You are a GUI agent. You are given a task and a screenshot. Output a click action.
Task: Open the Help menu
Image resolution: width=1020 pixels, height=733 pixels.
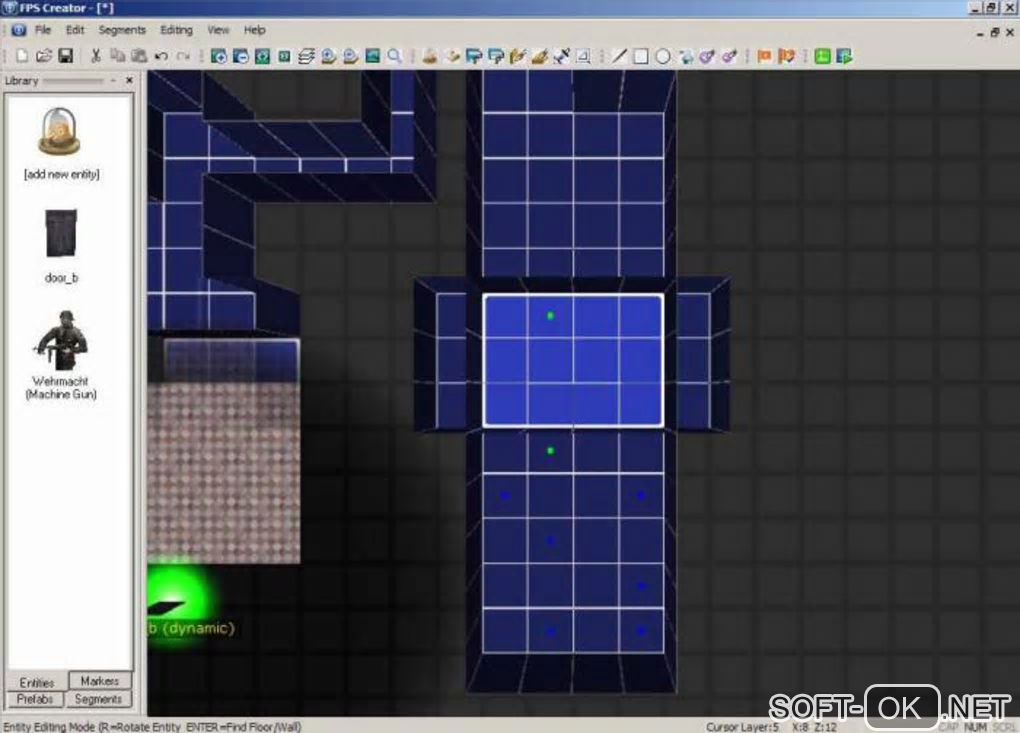click(x=254, y=30)
